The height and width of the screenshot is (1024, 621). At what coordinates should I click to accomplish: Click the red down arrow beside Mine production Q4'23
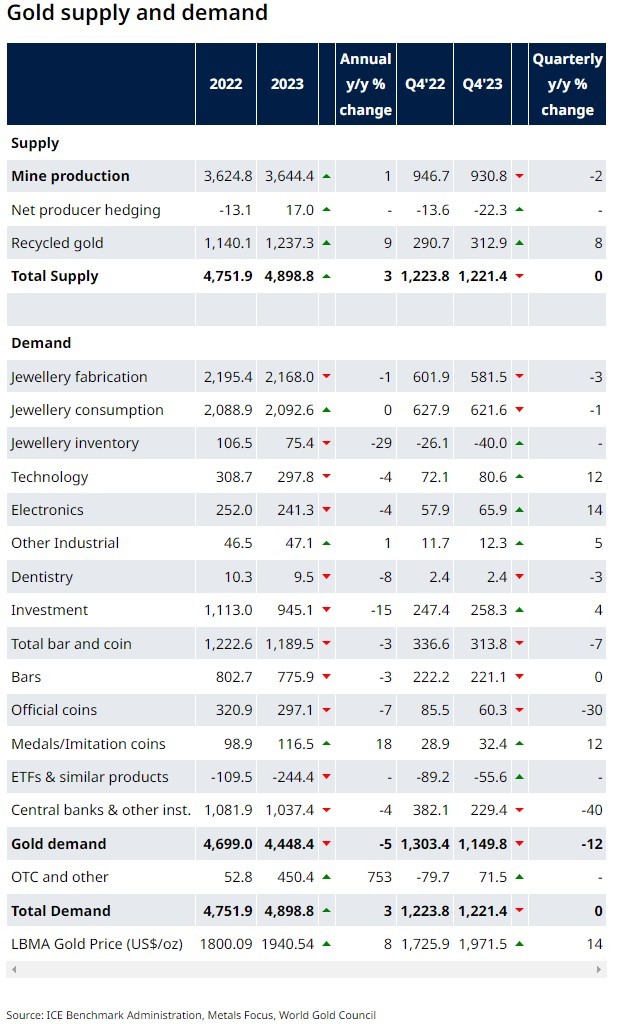[x=520, y=176]
